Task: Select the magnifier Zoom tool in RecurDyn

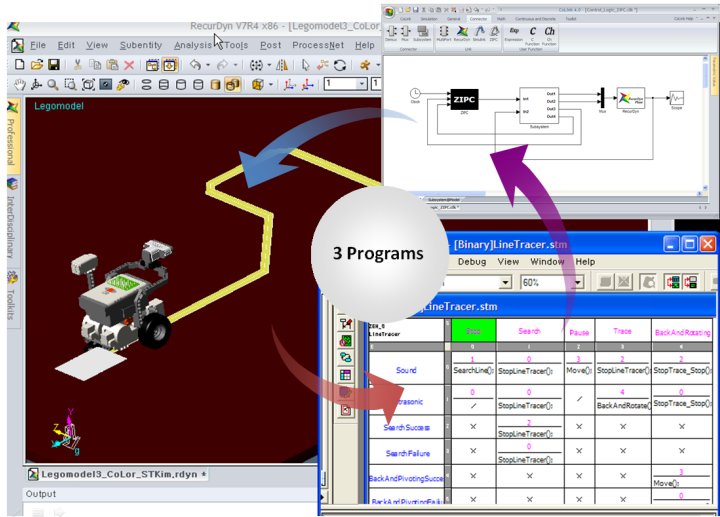Action: [53, 84]
